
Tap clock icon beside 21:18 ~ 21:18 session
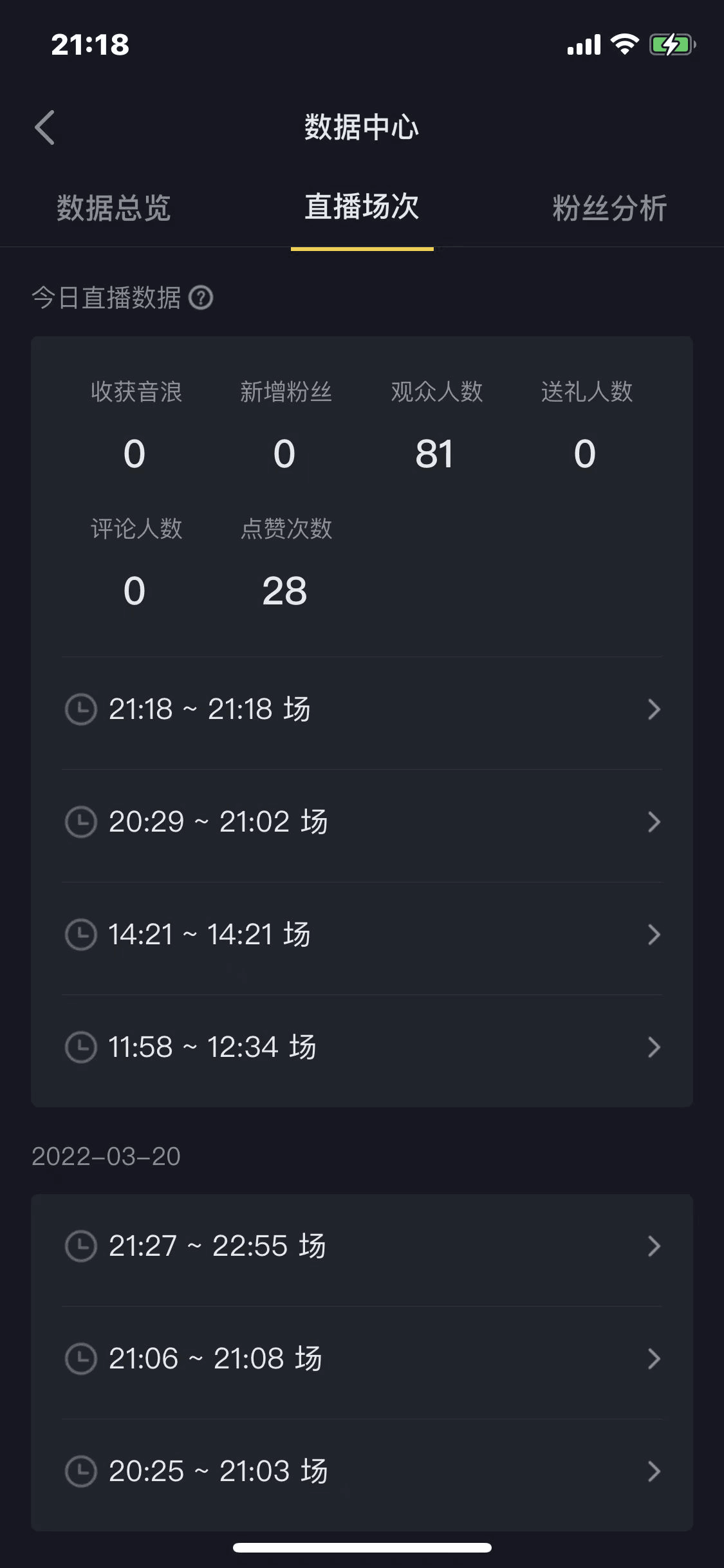[81, 709]
